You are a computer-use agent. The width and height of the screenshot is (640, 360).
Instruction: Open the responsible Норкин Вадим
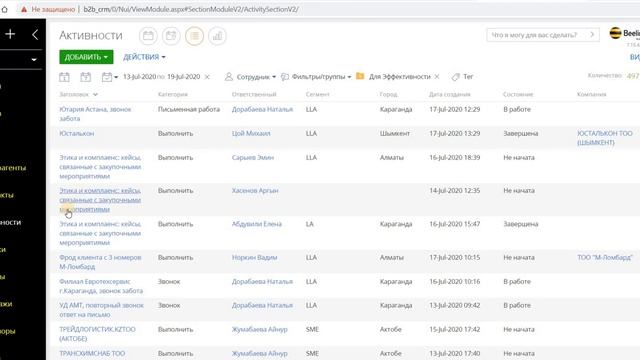point(255,258)
